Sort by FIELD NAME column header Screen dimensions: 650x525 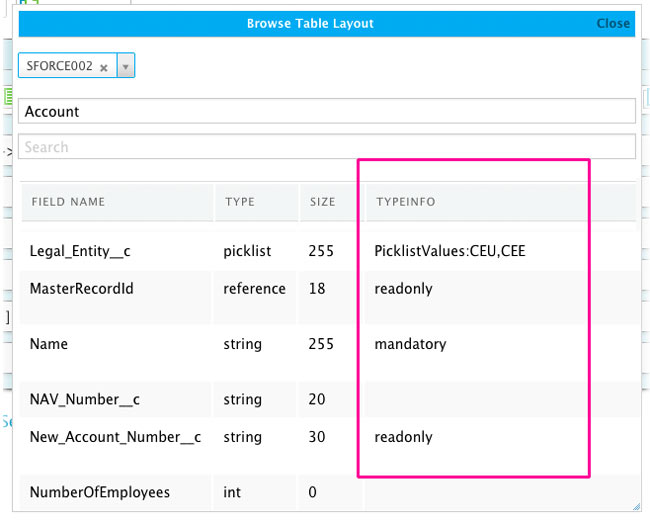tap(68, 202)
